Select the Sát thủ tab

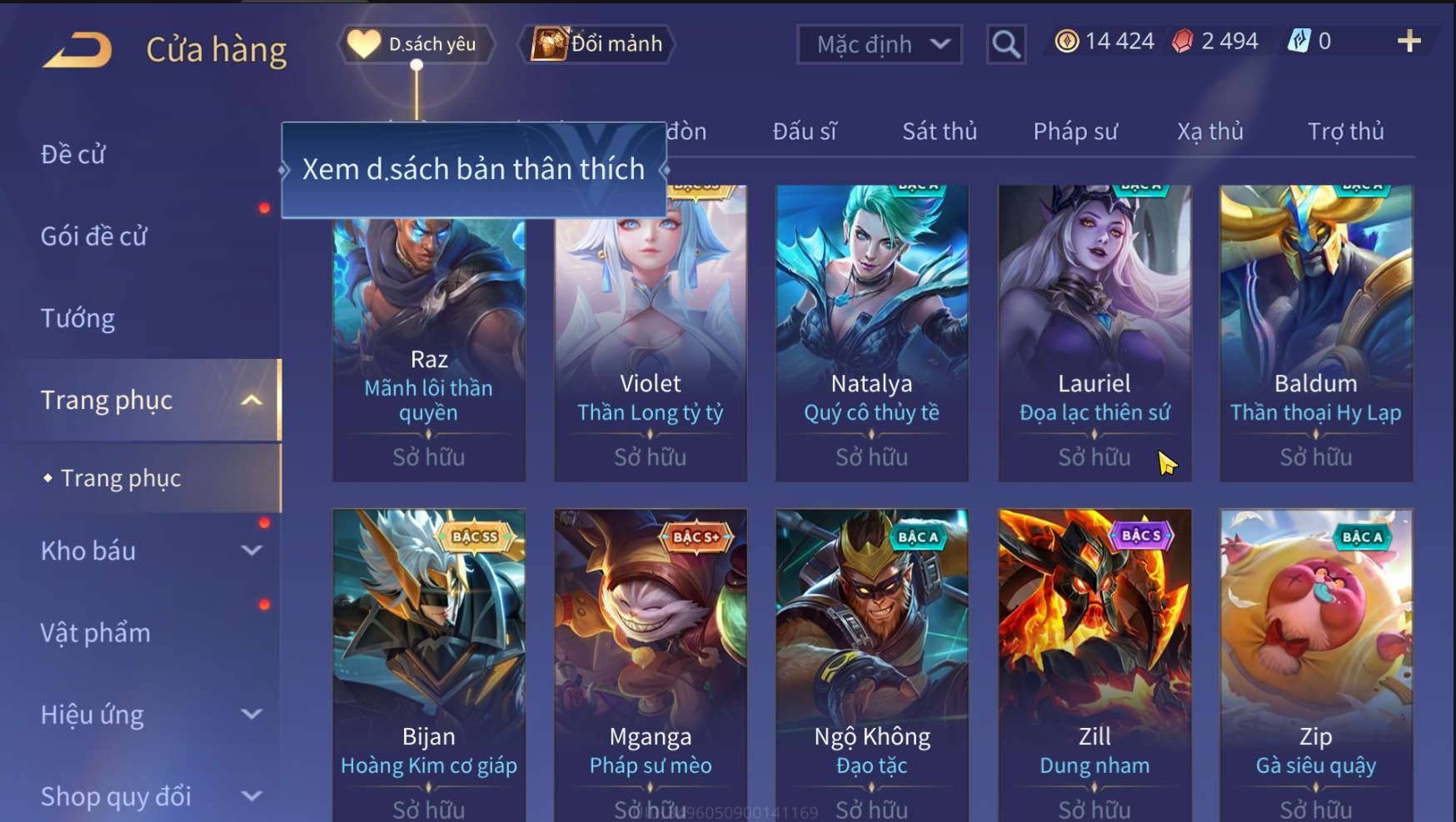coord(940,132)
